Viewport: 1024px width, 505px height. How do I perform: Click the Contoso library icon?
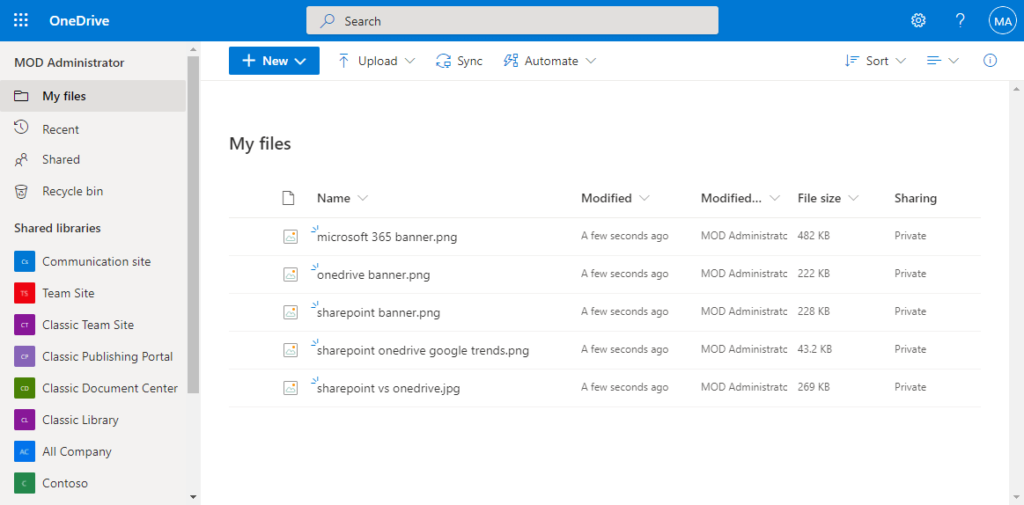pos(24,483)
